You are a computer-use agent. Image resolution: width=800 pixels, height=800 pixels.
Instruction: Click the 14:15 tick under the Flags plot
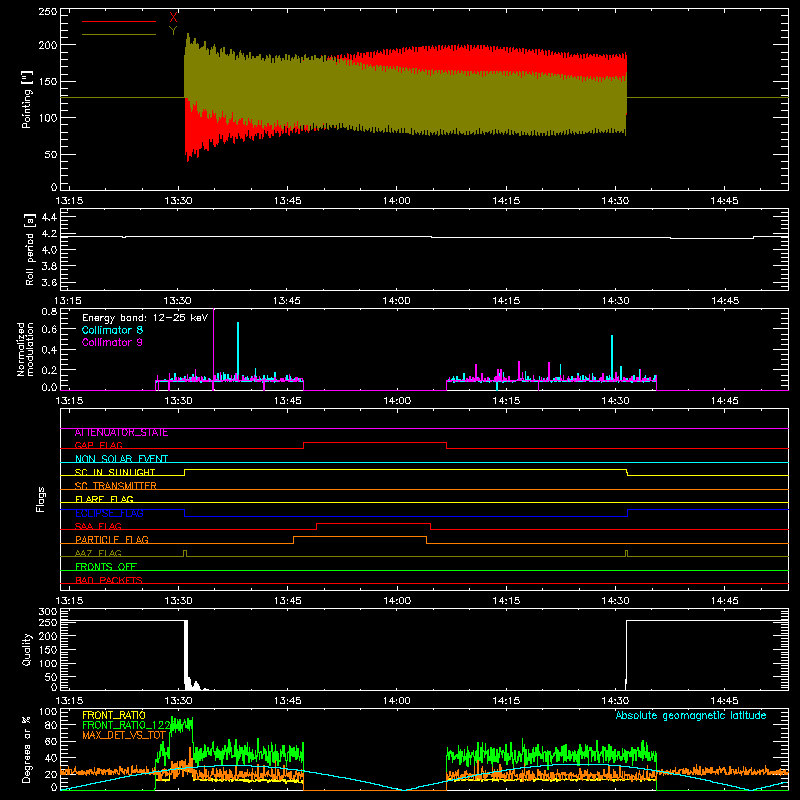(506, 601)
